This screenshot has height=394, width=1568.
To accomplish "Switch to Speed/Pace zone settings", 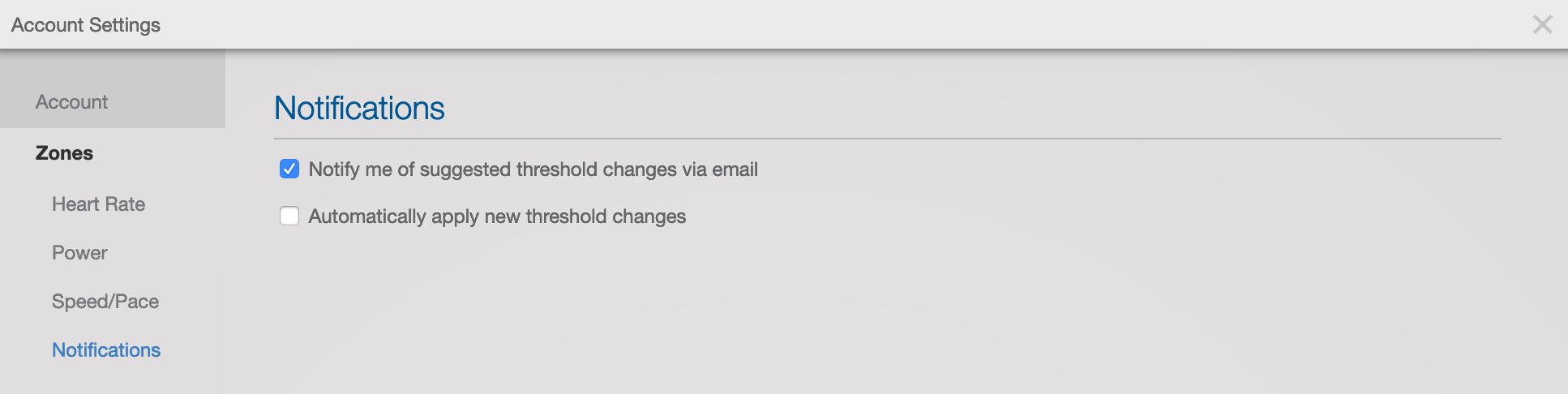I will click(x=105, y=302).
